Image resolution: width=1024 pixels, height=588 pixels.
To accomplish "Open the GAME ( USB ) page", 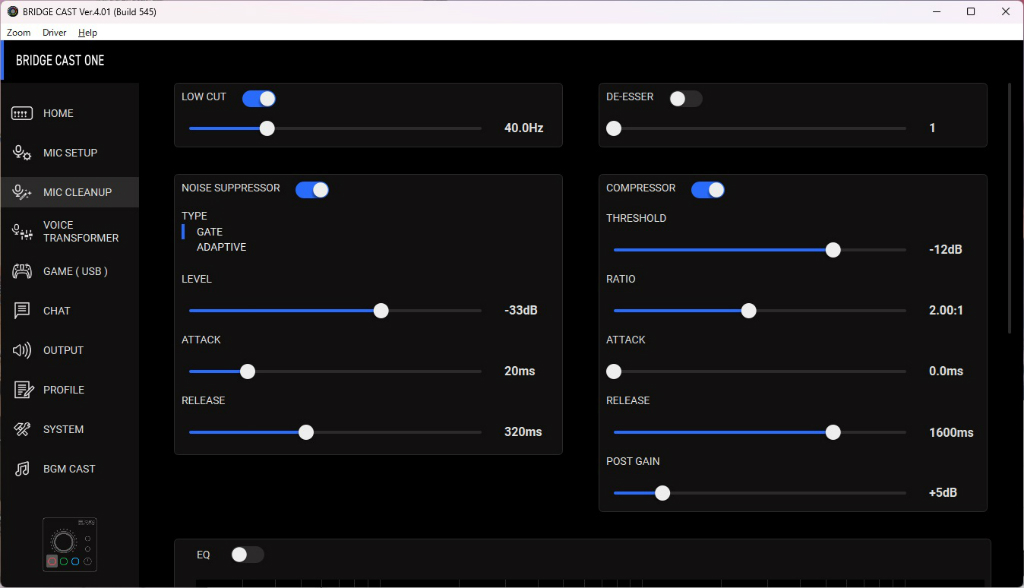I will 75,271.
